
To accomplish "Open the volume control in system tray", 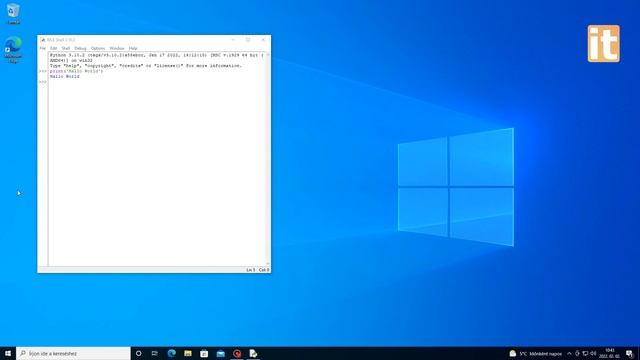I will 593,353.
